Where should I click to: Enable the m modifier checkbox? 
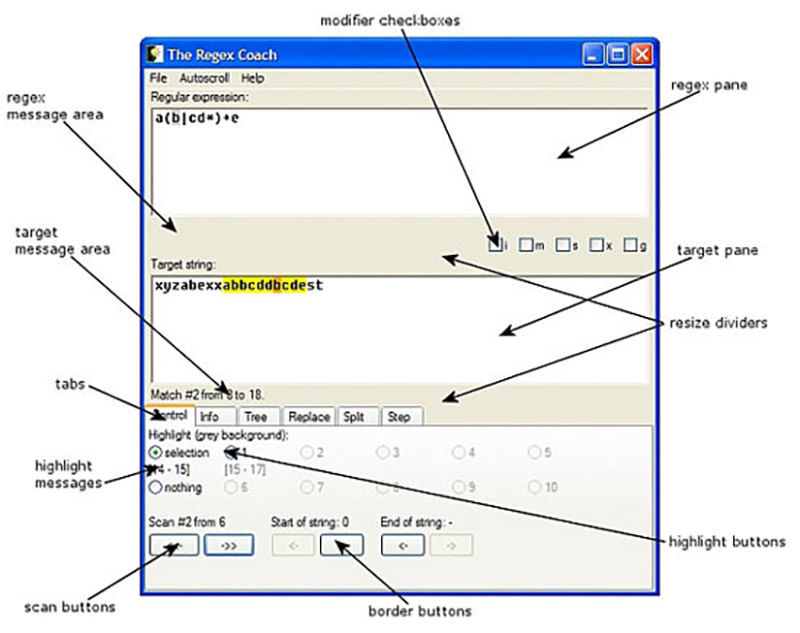click(x=526, y=245)
